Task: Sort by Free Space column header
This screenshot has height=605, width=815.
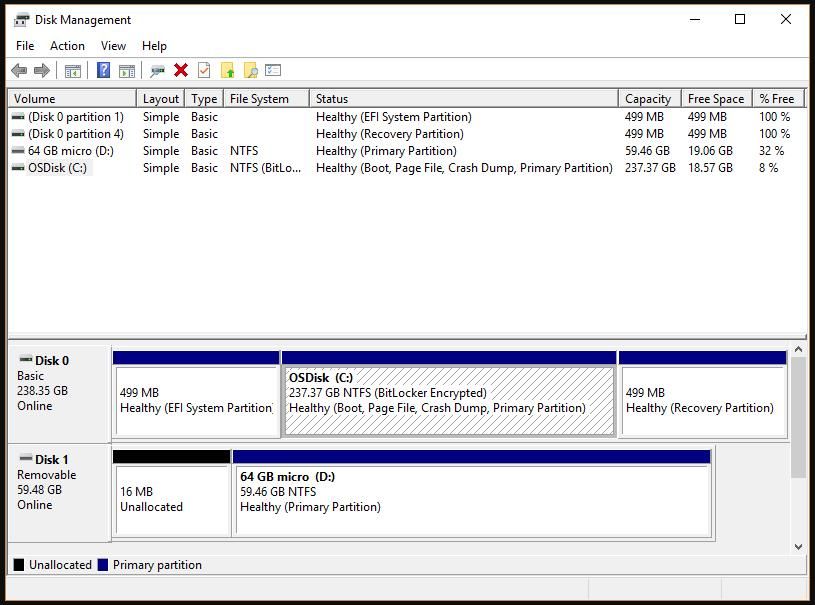Action: [715, 98]
